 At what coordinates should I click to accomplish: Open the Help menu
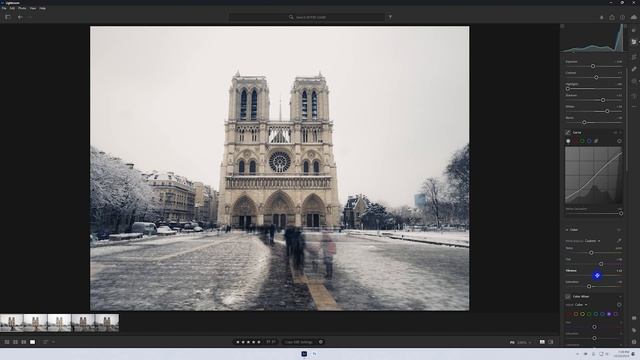42,8
